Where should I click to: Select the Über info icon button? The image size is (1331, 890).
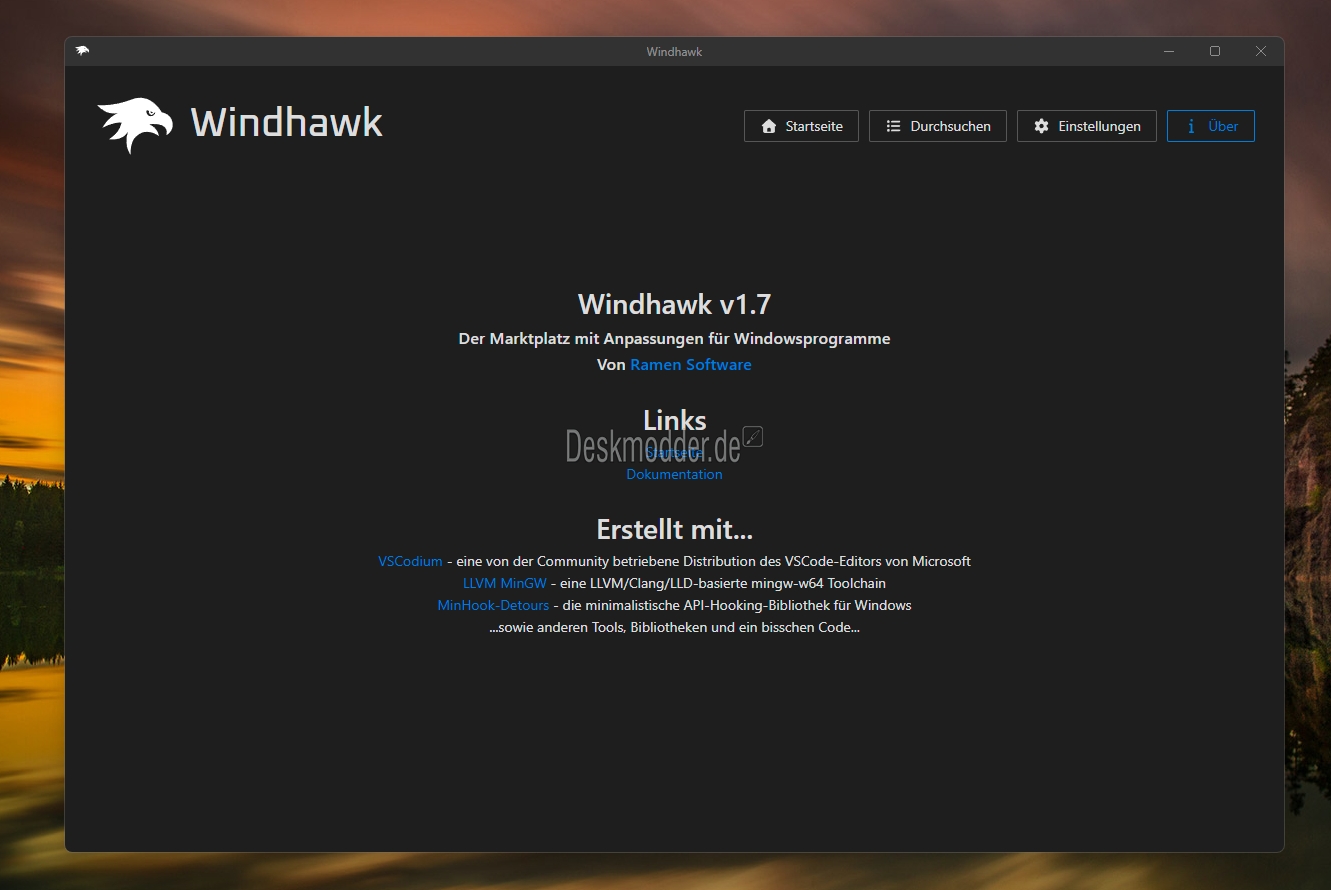tap(1210, 126)
